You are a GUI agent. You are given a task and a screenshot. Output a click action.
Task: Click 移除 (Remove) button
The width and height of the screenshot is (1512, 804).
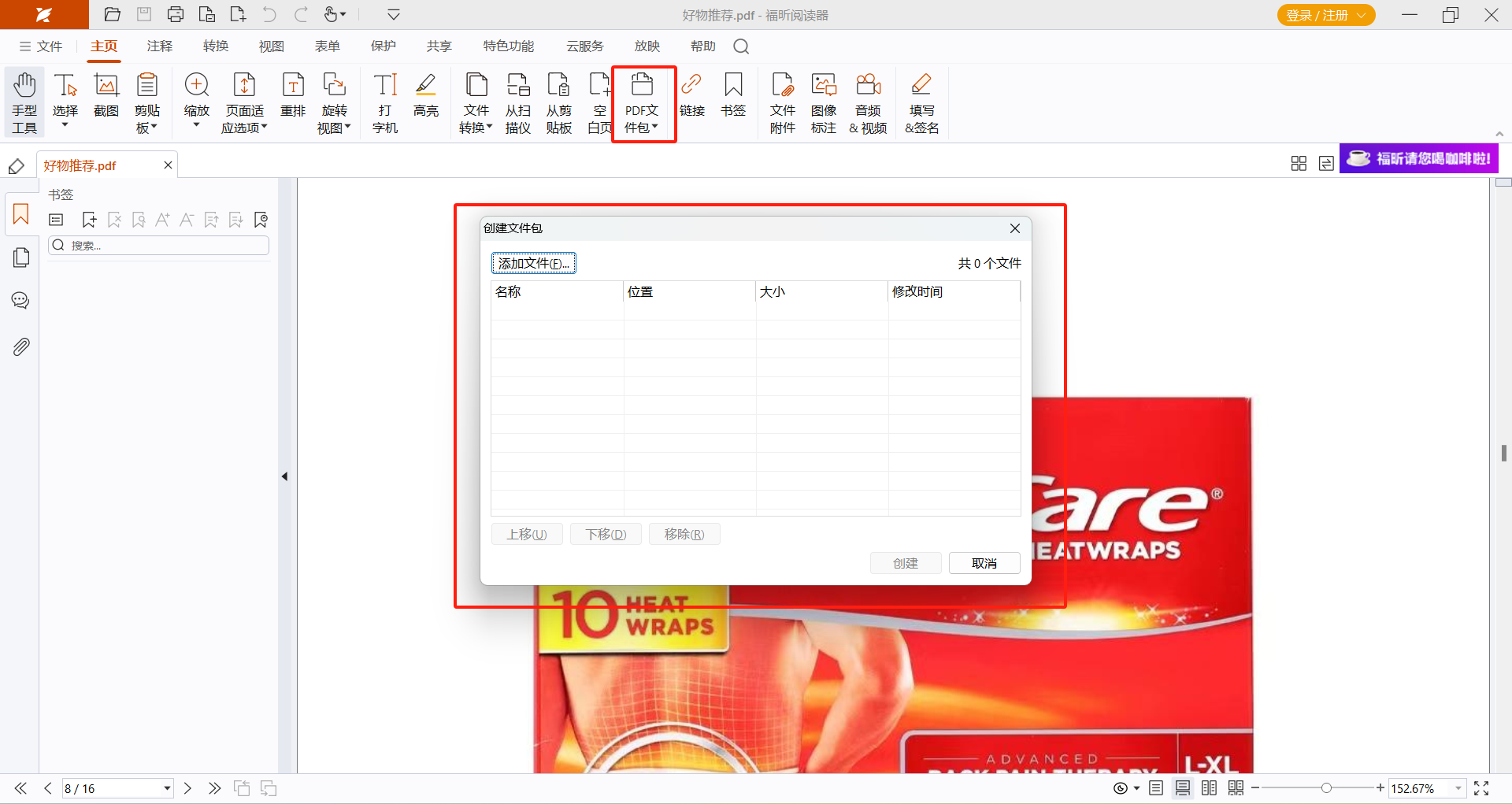(x=684, y=534)
